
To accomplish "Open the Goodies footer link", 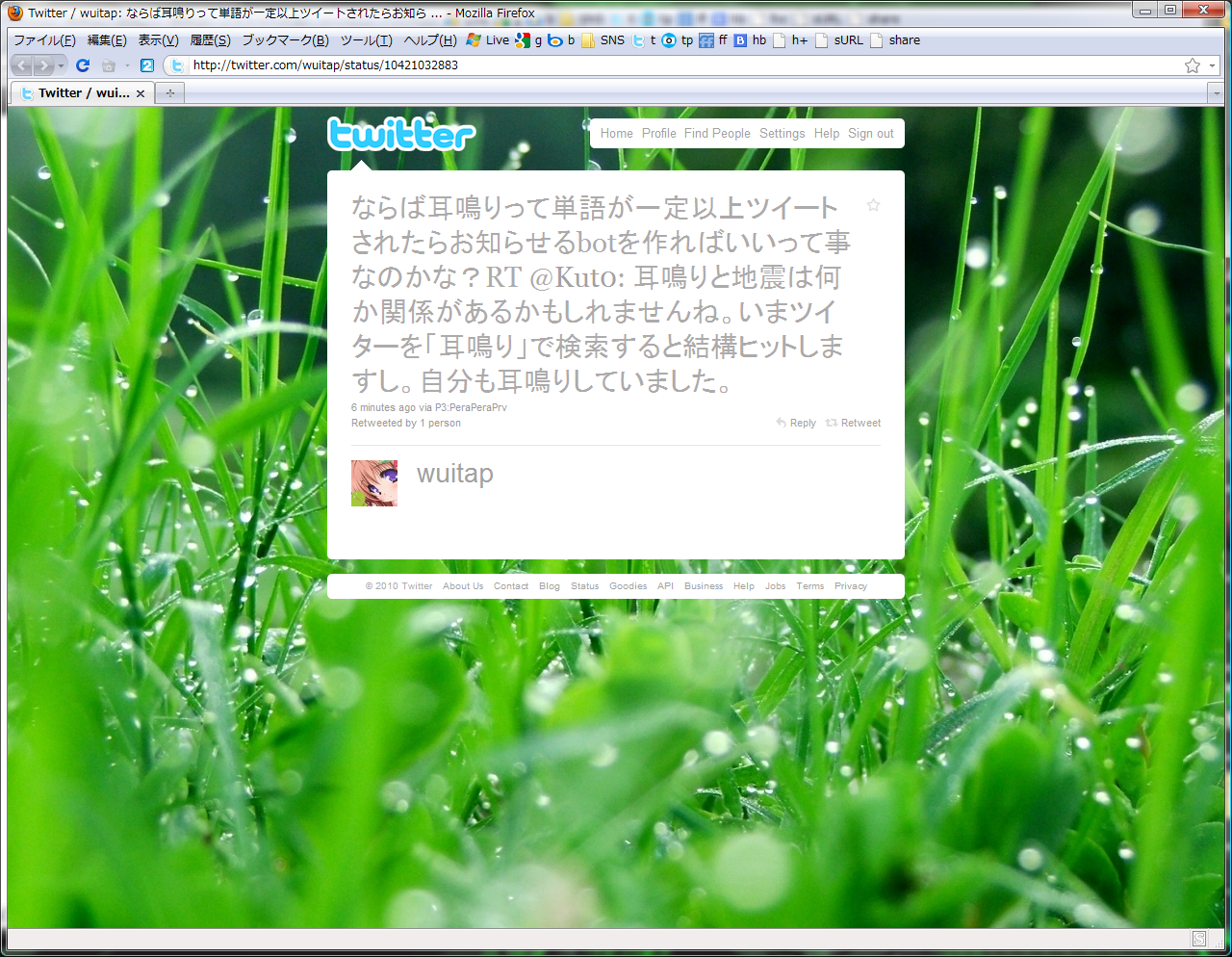I will click(x=628, y=586).
